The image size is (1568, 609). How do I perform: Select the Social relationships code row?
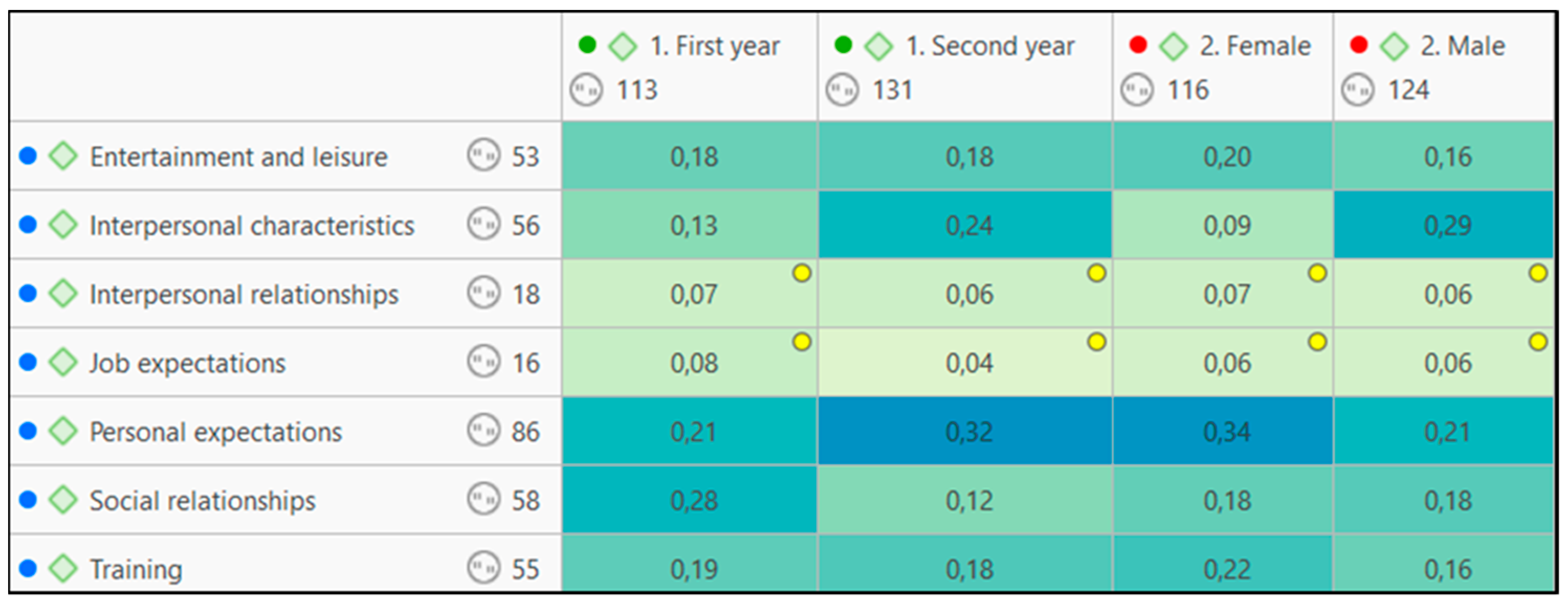tap(202, 501)
